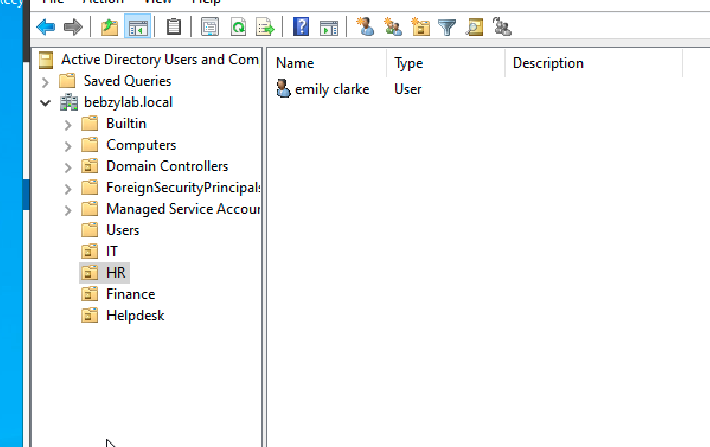Create a new organizational unit icon
Screen dimensions: 710x447
tap(420, 27)
